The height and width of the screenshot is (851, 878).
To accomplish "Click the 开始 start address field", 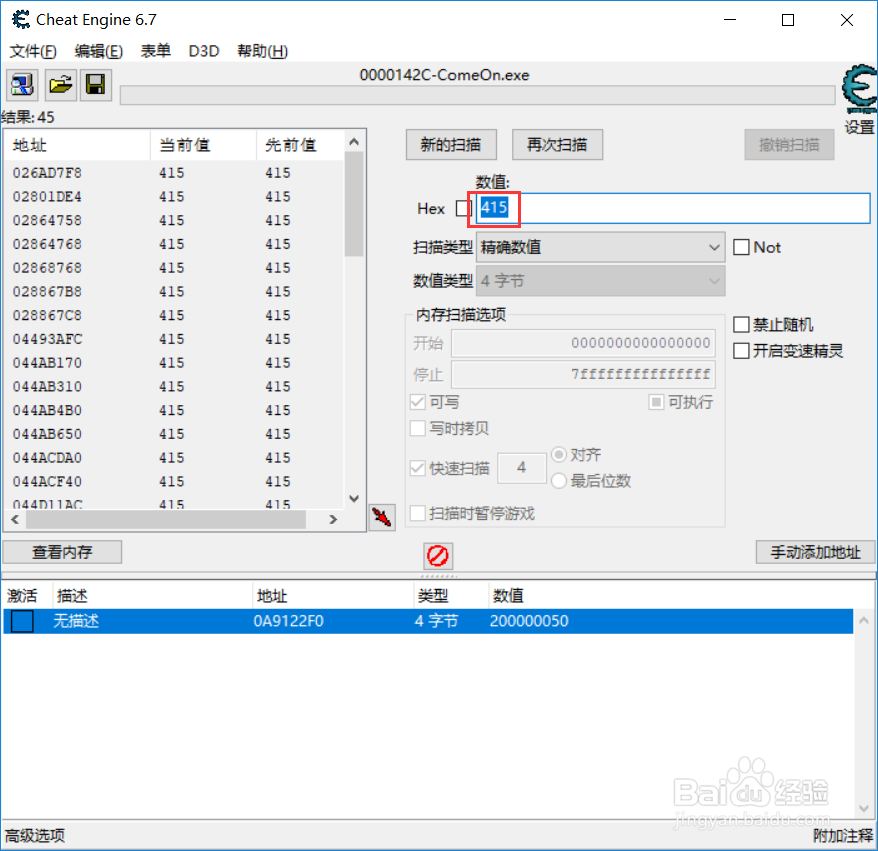I will [583, 343].
